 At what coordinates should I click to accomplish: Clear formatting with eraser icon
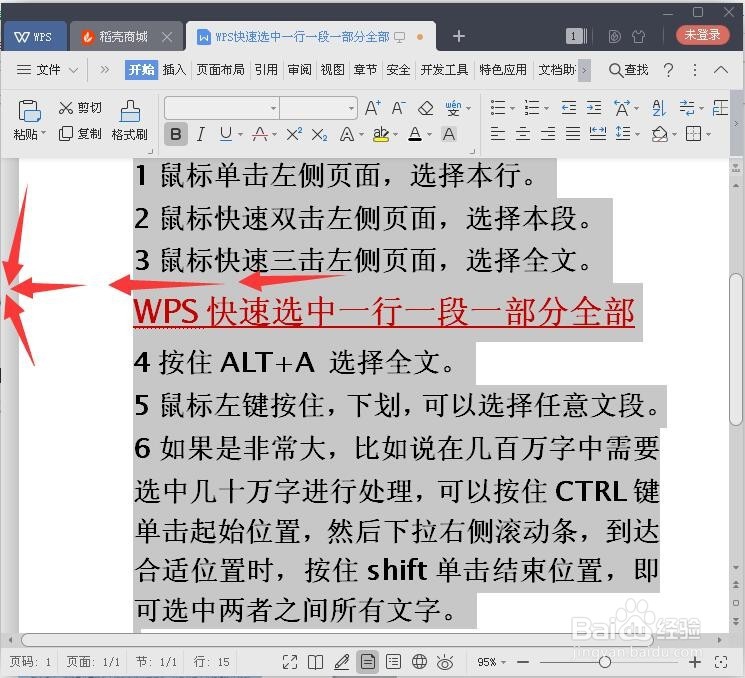click(425, 108)
